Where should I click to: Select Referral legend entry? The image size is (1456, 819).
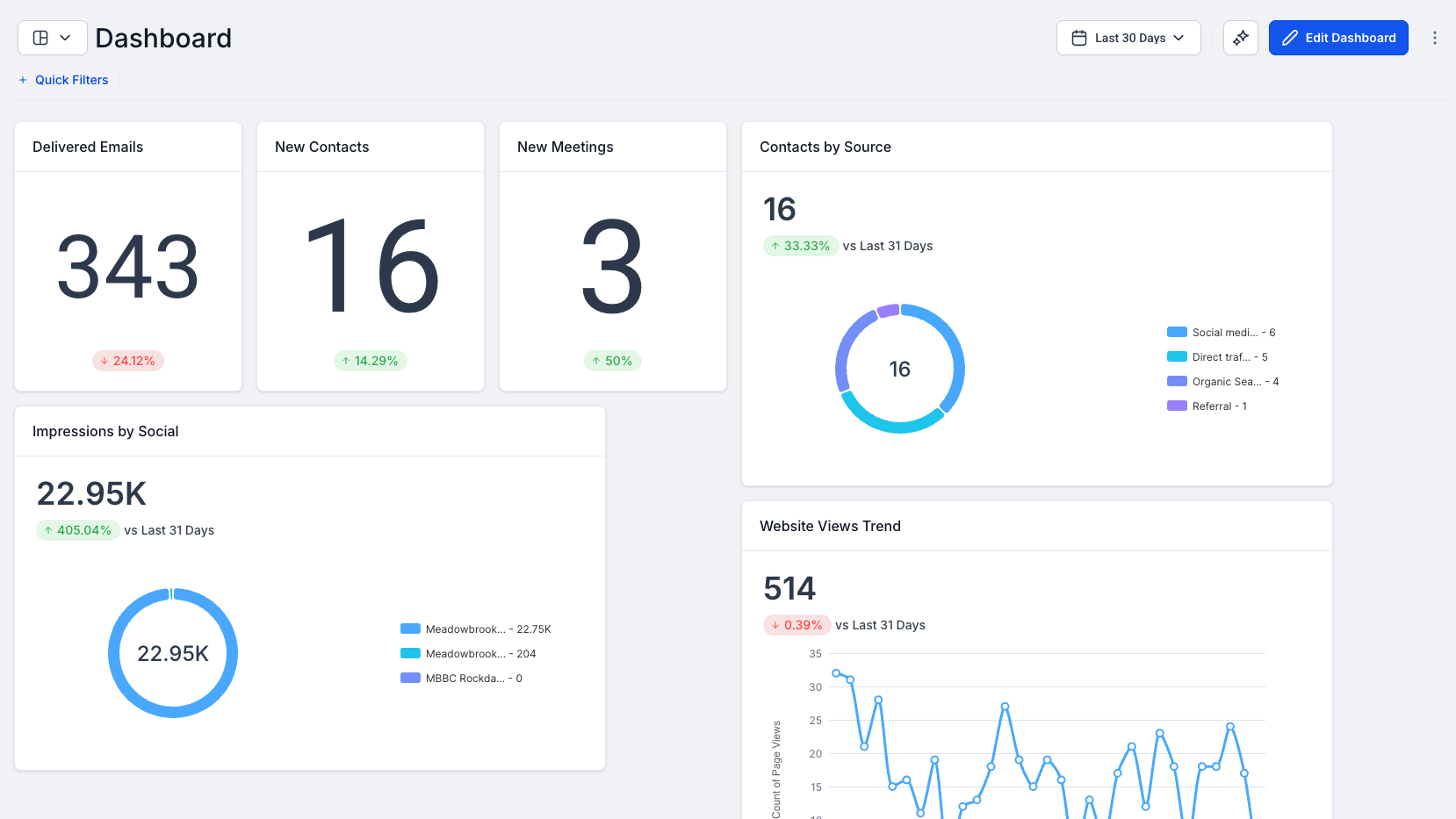(1207, 406)
